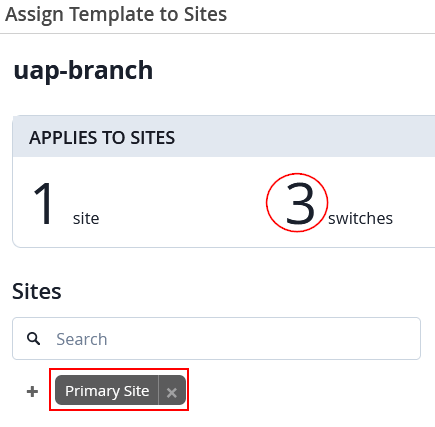Select the Primary Site tag label
435x427 pixels.
pyautogui.click(x=107, y=391)
